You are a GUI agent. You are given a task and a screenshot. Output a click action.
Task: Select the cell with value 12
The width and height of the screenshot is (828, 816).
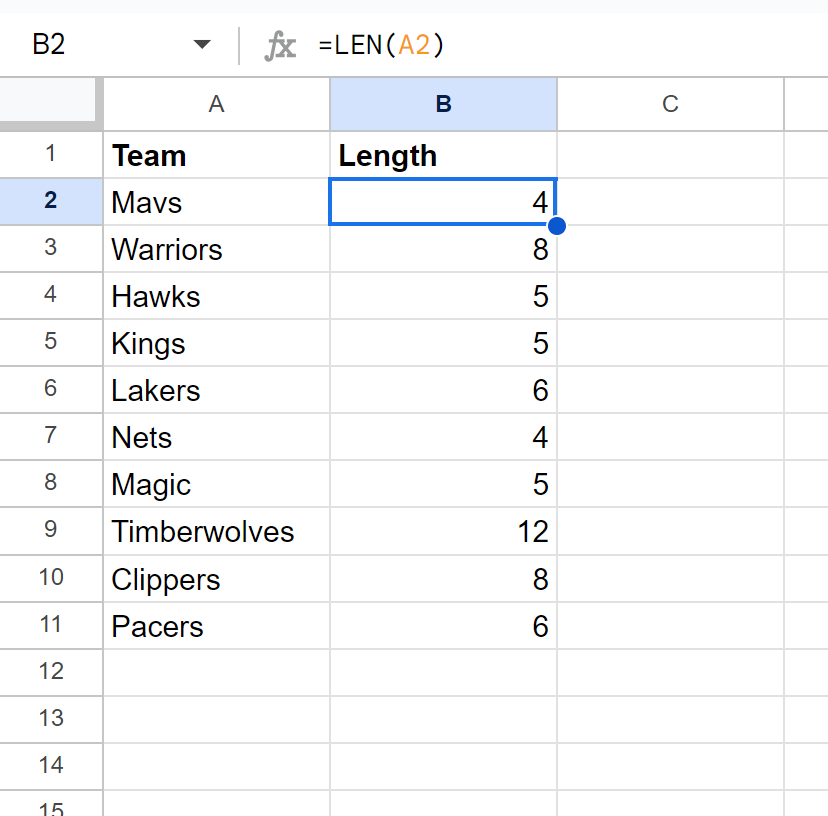443,531
